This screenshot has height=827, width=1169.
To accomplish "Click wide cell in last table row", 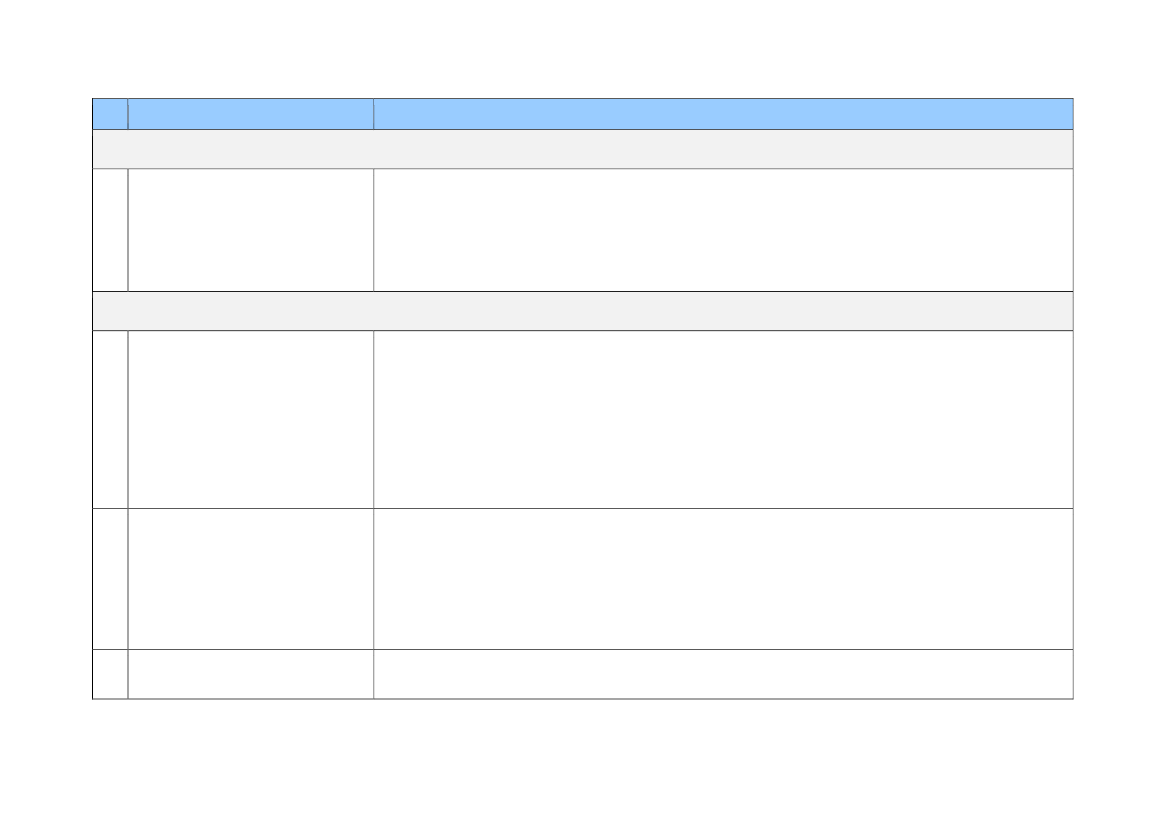I will (x=723, y=674).
